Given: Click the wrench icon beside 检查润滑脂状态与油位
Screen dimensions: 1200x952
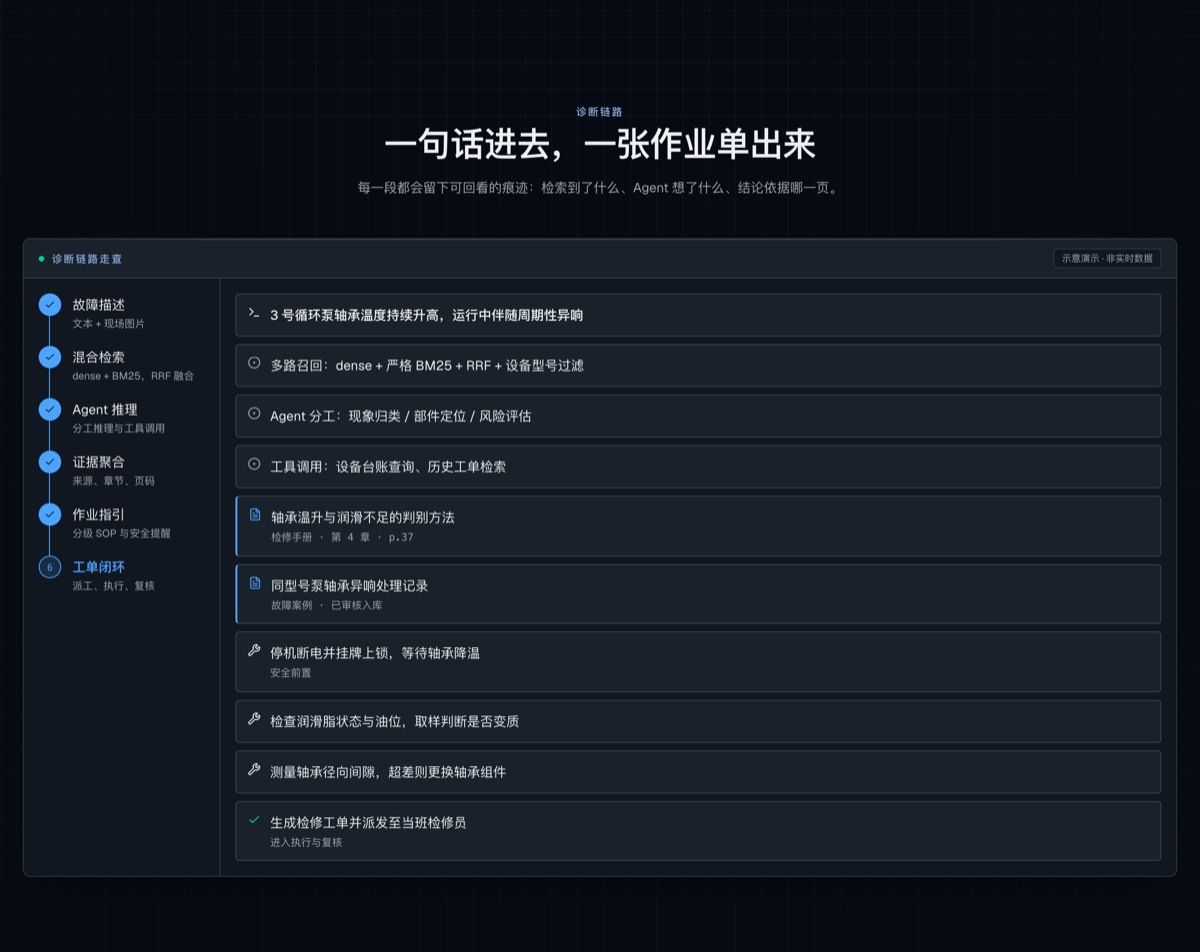Looking at the screenshot, I should coord(254,719).
